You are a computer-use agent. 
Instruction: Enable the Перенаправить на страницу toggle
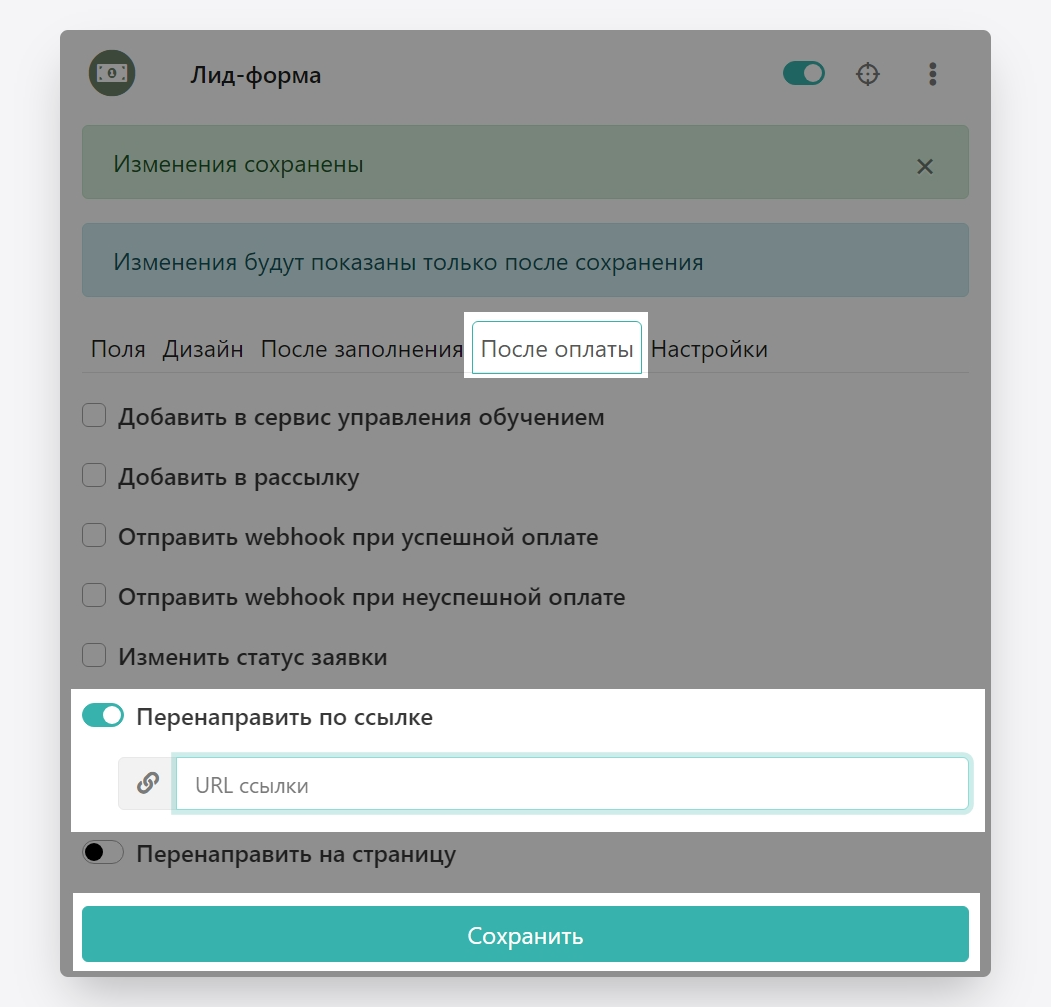103,853
